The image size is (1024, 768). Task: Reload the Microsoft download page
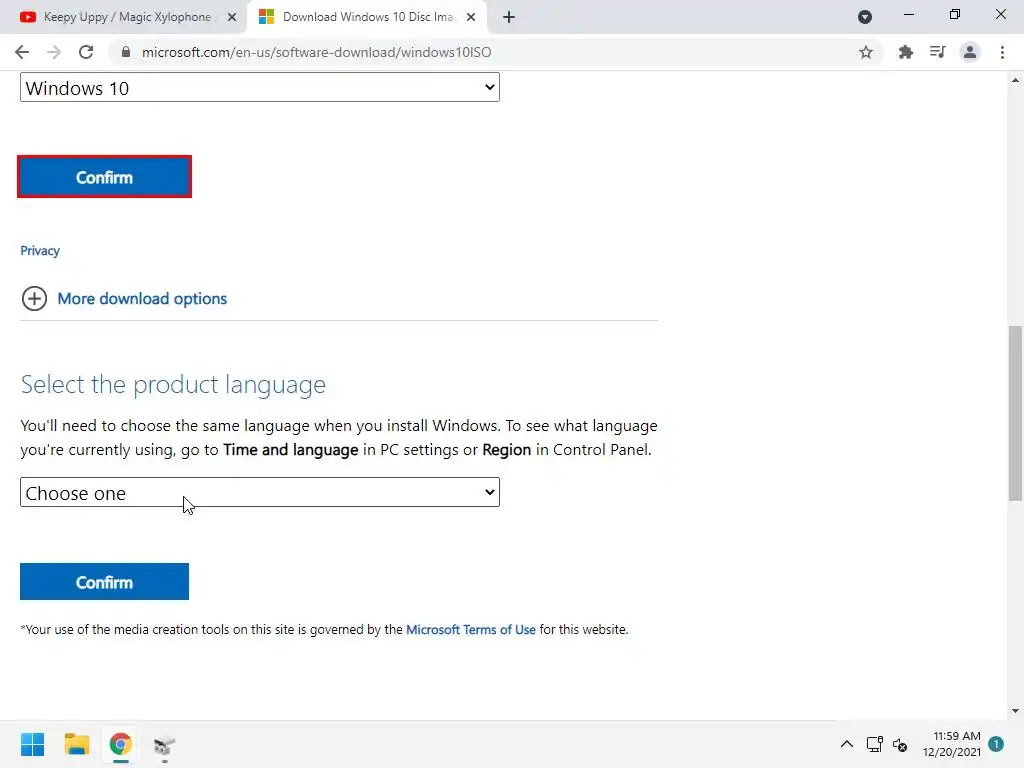click(86, 52)
